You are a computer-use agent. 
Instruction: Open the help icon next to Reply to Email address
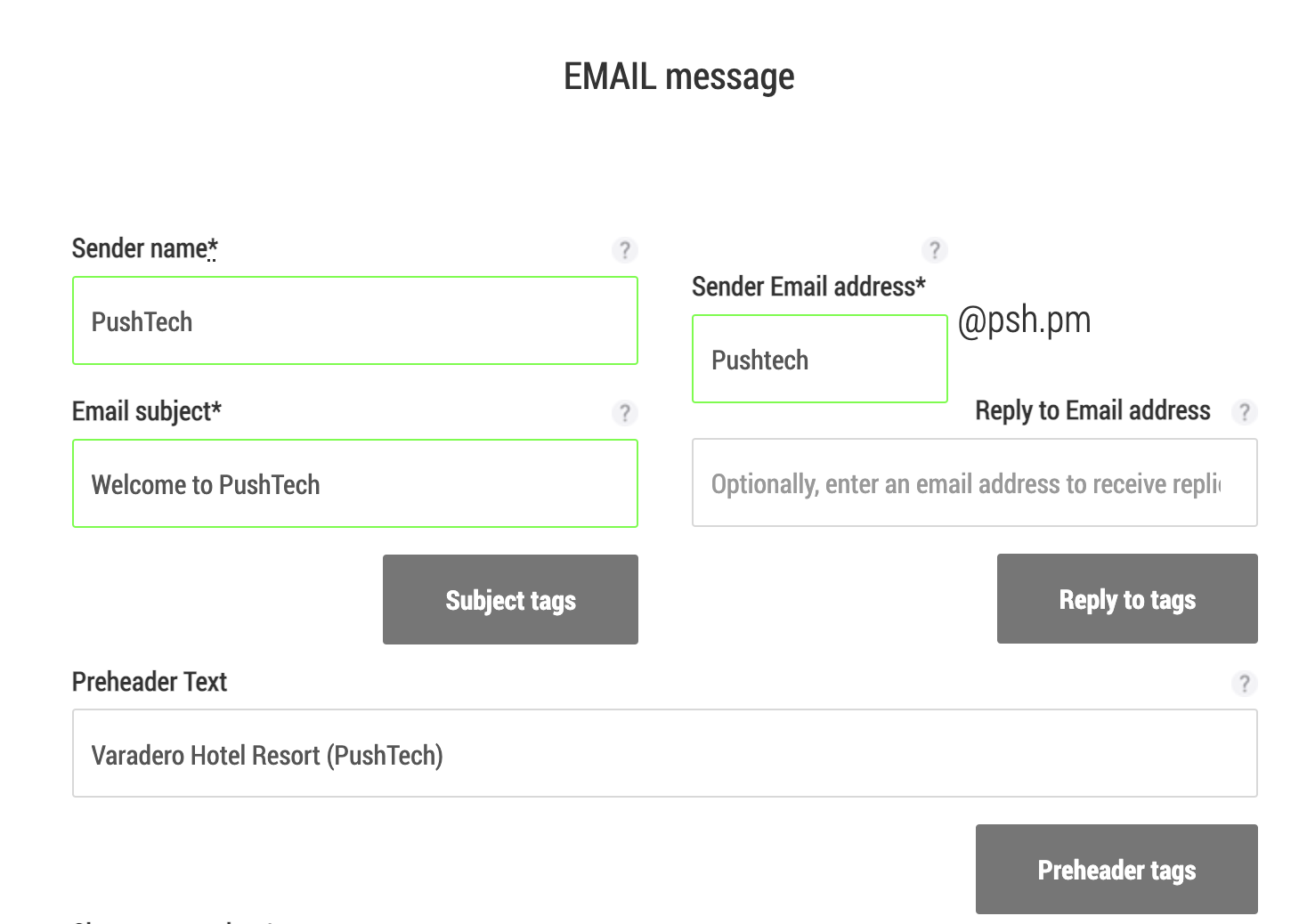click(x=1244, y=412)
